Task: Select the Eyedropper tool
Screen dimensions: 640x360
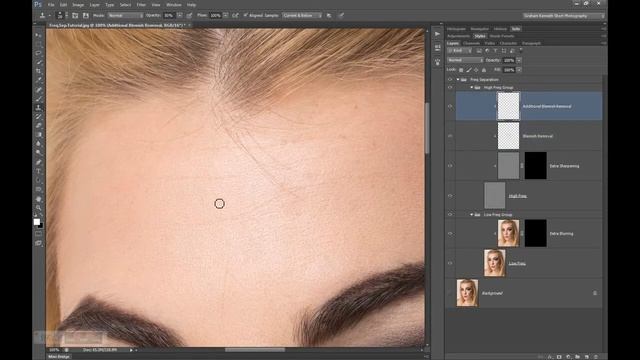Action: (x=38, y=80)
